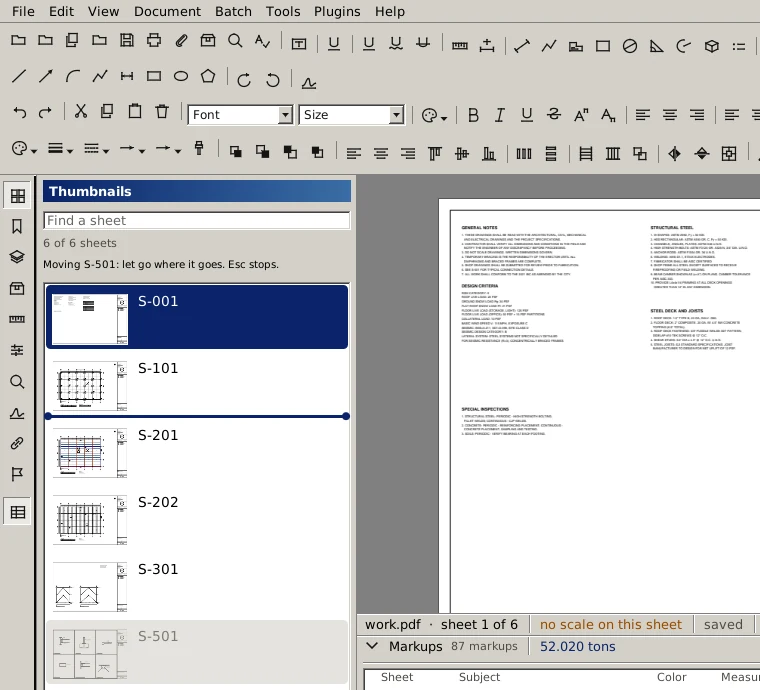Open the line weight dropdown
The image size is (760, 690).
pos(60,148)
